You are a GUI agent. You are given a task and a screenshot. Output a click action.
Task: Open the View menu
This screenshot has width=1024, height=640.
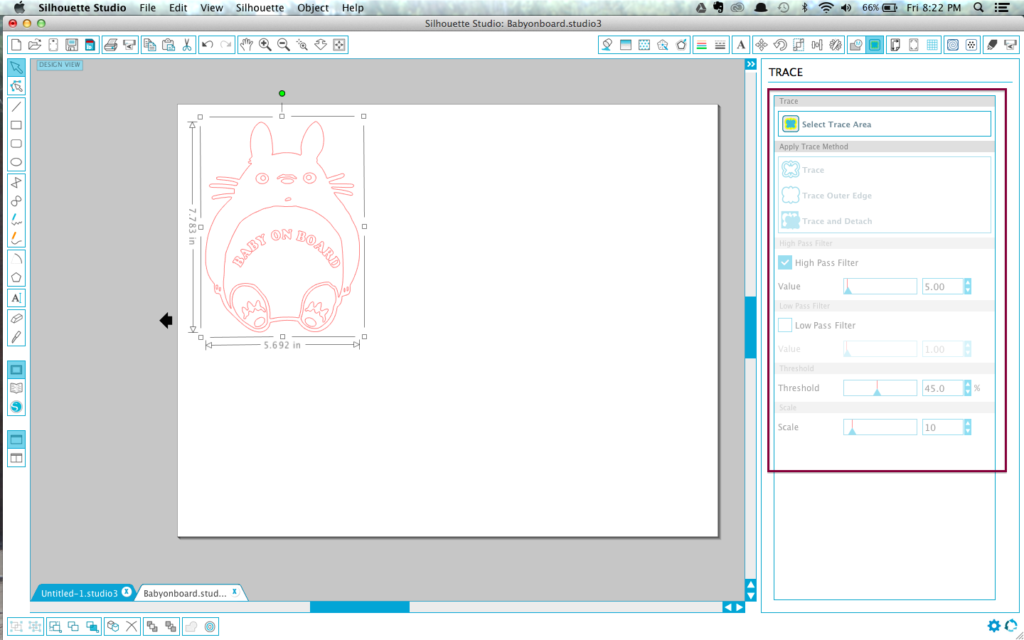(212, 8)
